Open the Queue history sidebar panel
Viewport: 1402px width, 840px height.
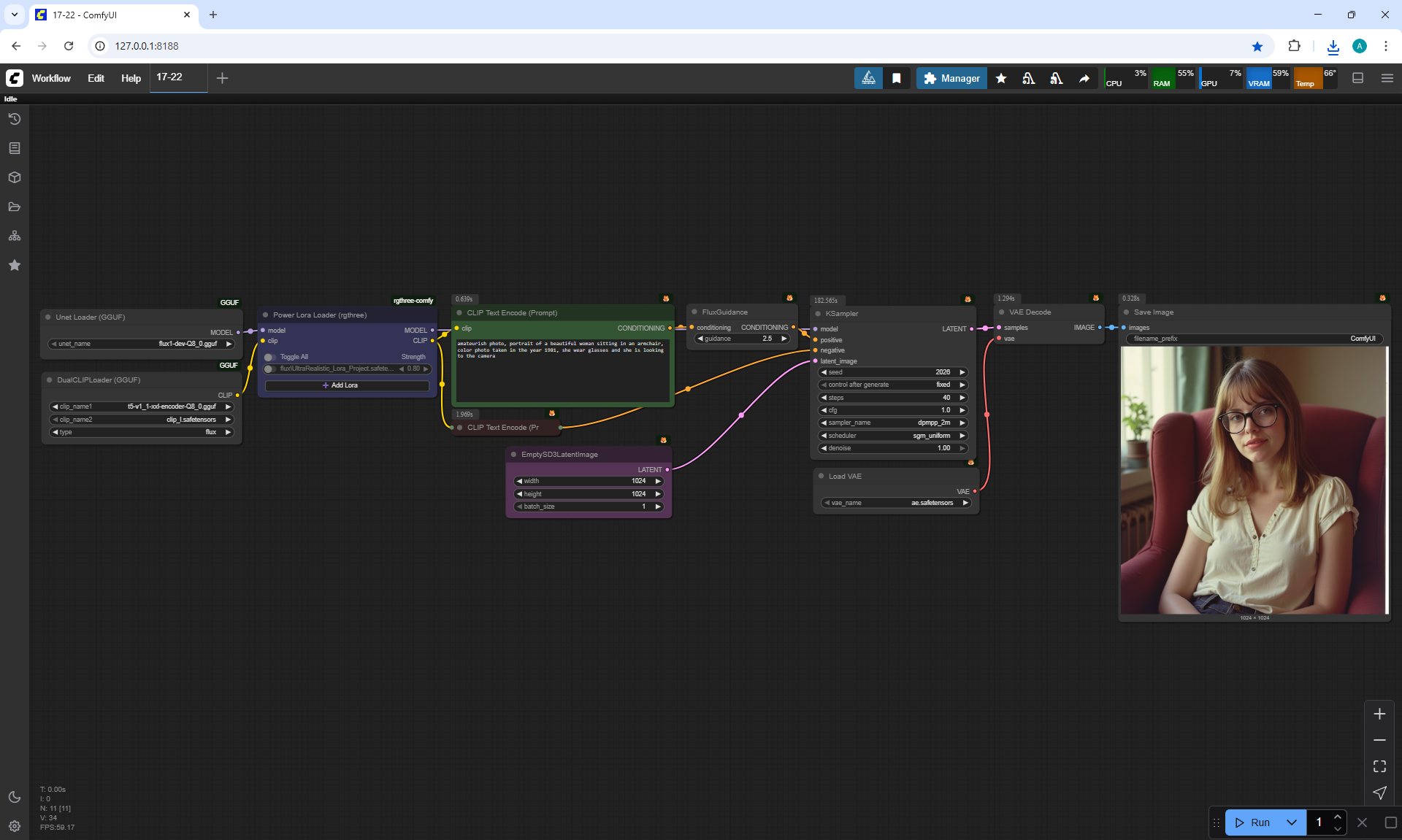(15, 119)
